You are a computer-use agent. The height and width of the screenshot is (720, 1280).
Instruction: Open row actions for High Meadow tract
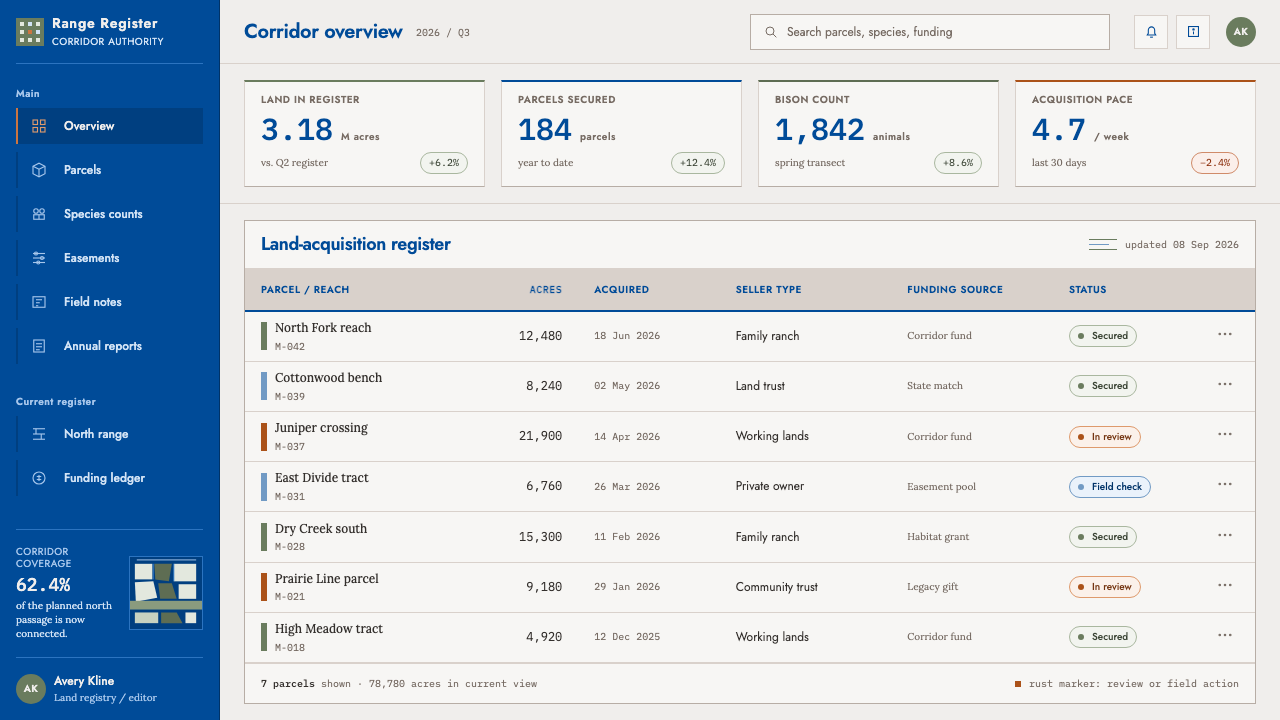click(x=1225, y=636)
